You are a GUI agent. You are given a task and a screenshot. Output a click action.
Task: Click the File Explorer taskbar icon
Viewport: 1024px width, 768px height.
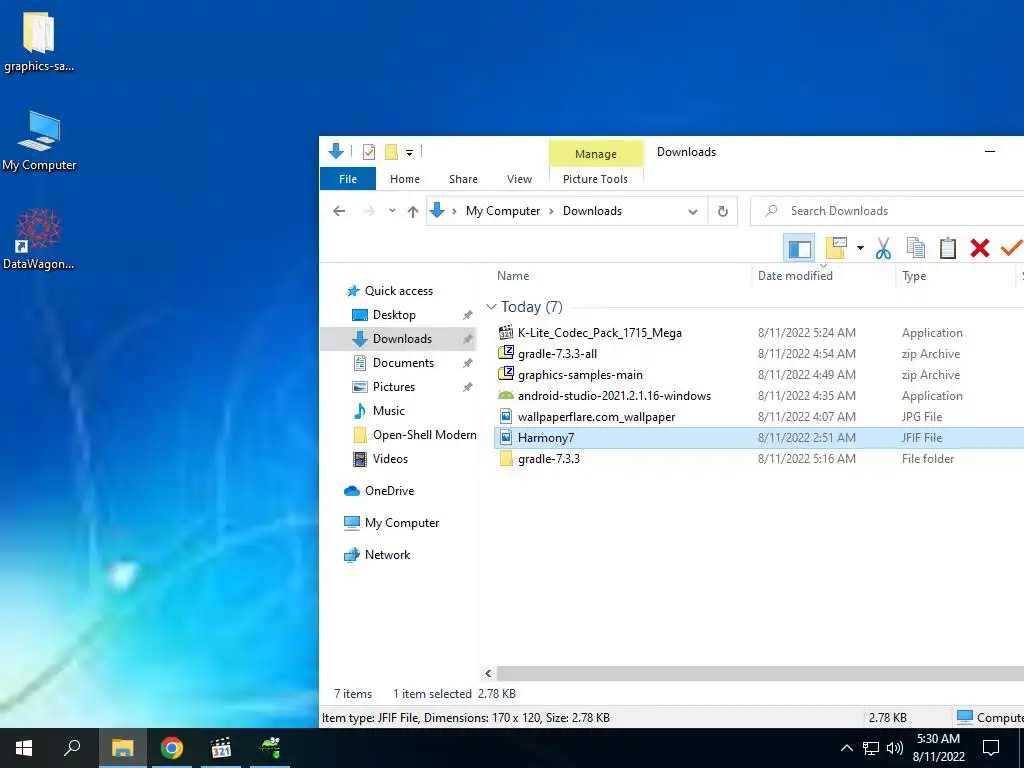[x=122, y=748]
